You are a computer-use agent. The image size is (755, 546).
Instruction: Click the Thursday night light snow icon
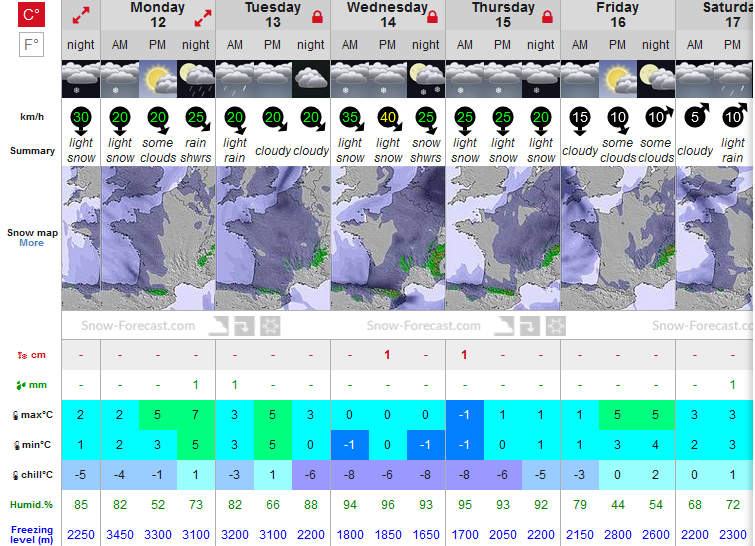coord(541,79)
